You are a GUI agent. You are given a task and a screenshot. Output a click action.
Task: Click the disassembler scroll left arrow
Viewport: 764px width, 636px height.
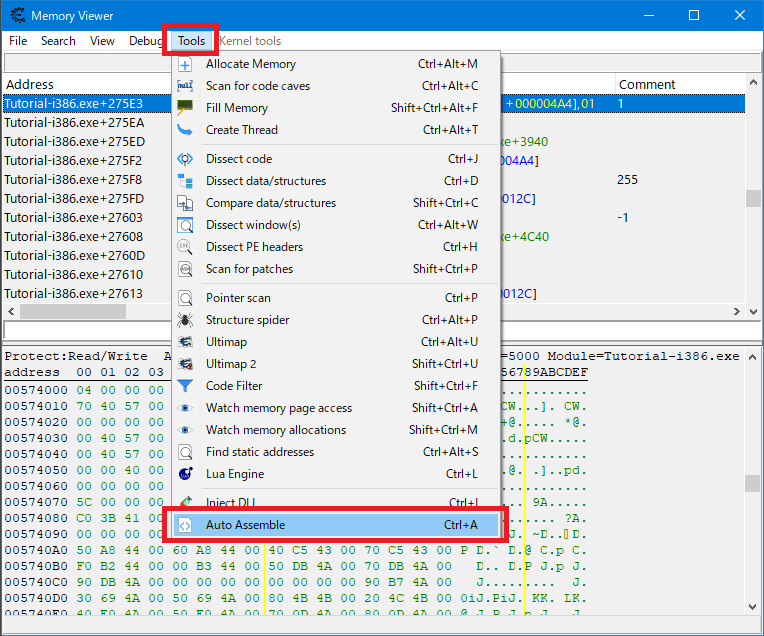(11, 311)
